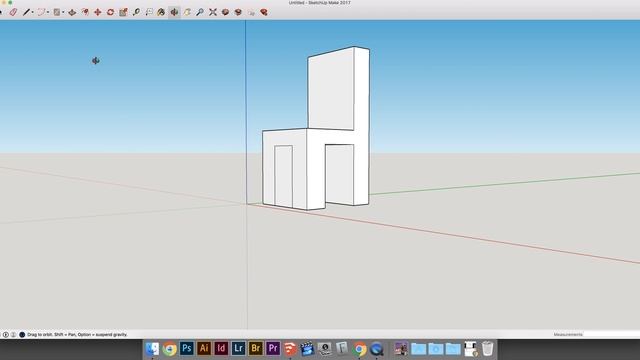Select the Line pencil tool
Viewport: 640px width, 360px height.
[27, 12]
